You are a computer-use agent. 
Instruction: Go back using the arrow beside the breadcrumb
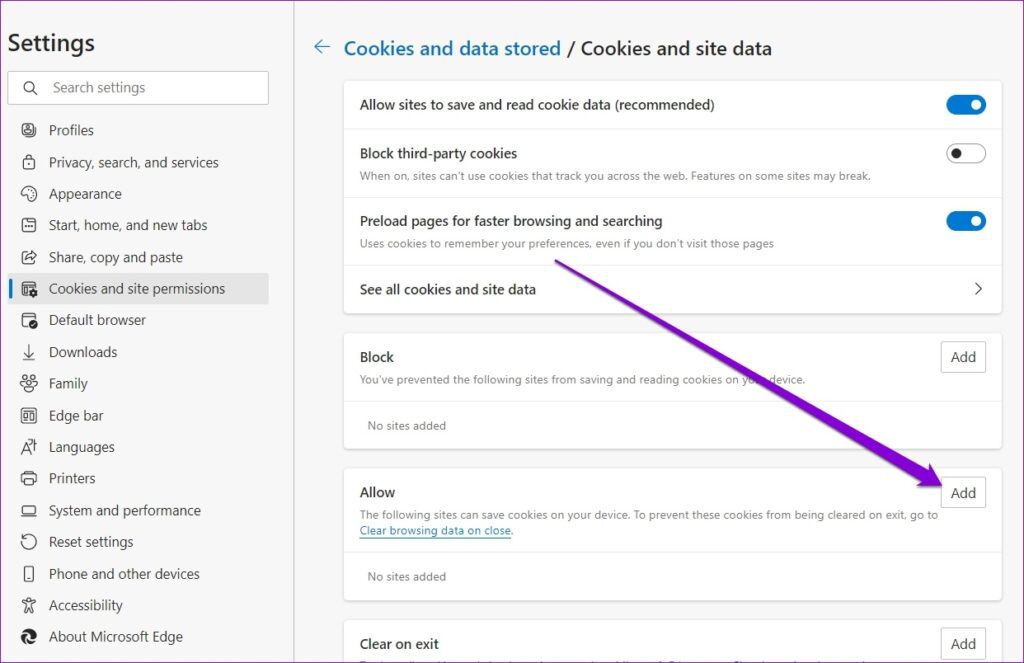[321, 47]
